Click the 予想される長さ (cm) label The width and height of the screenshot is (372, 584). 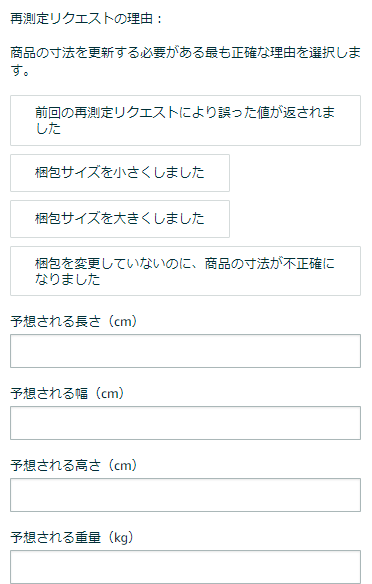(74, 321)
